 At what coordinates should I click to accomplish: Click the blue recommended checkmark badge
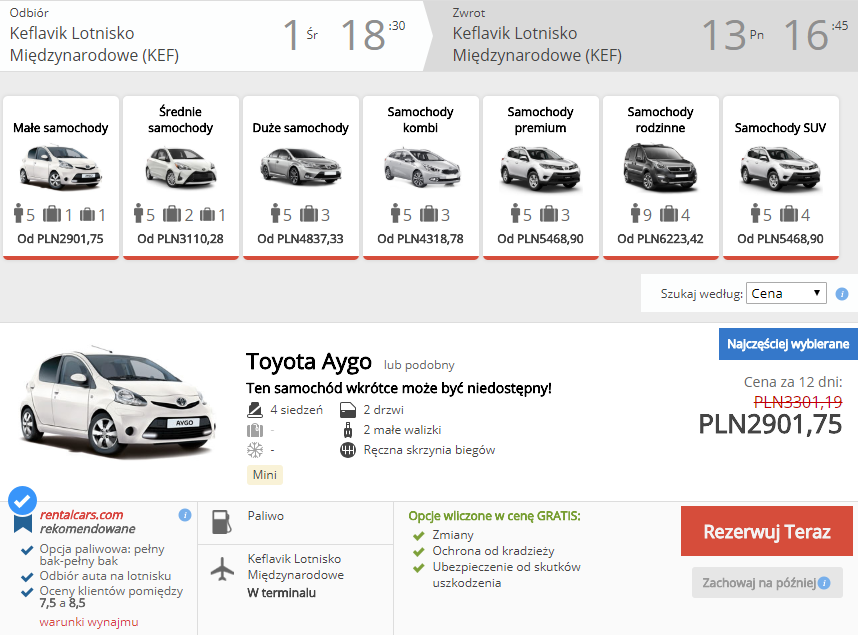coord(22,500)
